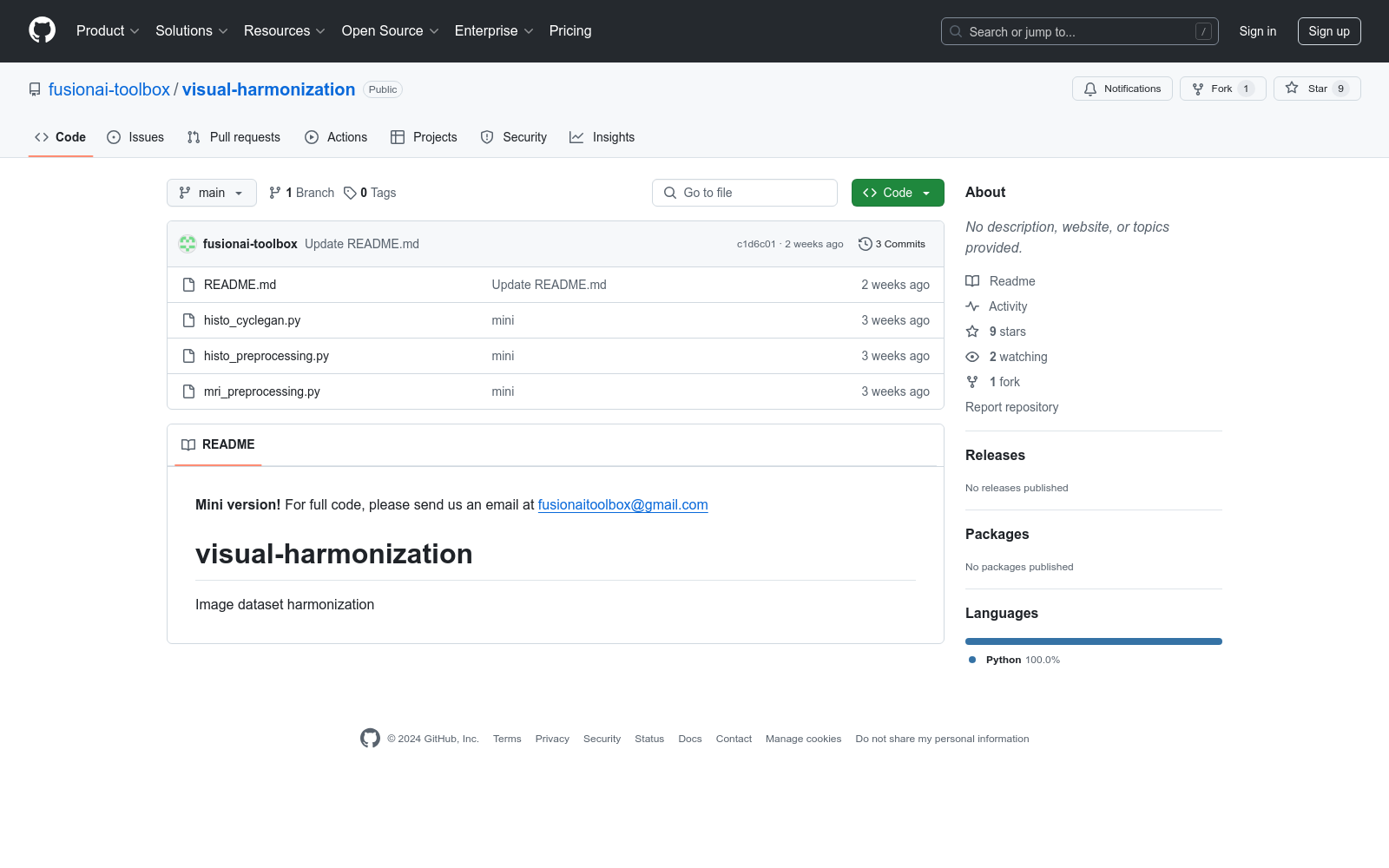Click the GitHub logo in the footer
Screen dimensions: 1389x868
click(370, 739)
